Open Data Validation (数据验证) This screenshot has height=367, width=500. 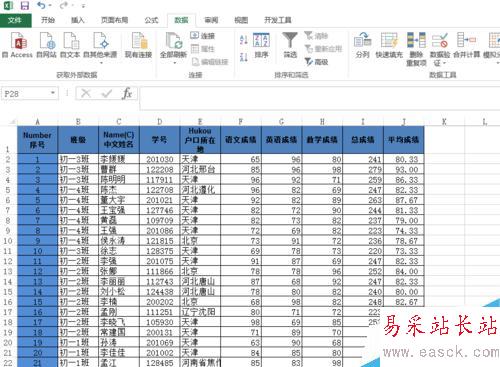click(x=440, y=49)
